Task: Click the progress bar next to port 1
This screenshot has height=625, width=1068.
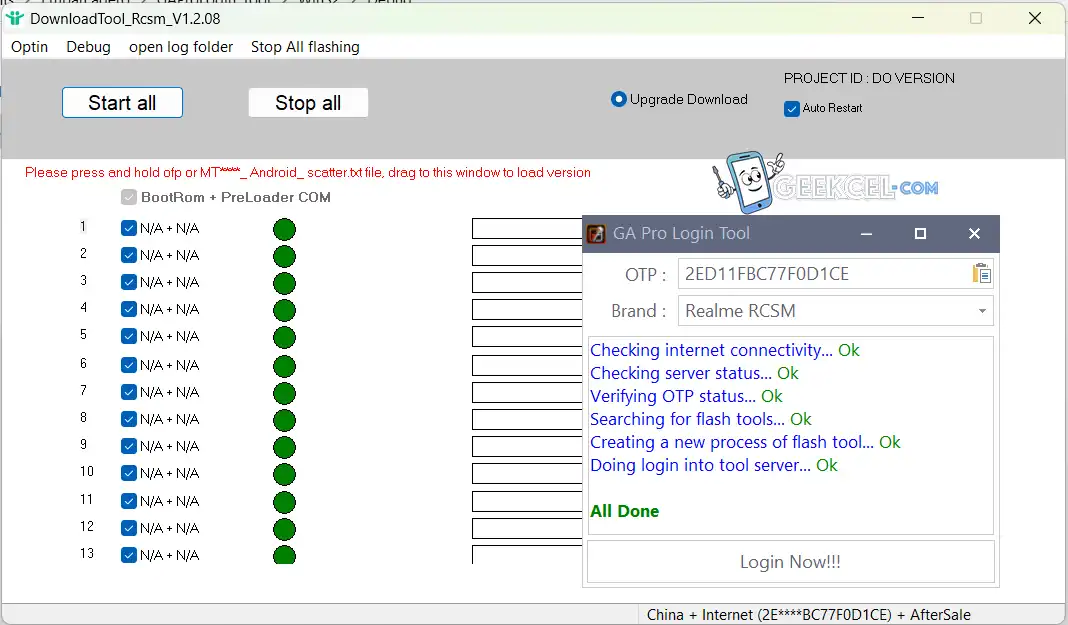Action: 526,228
